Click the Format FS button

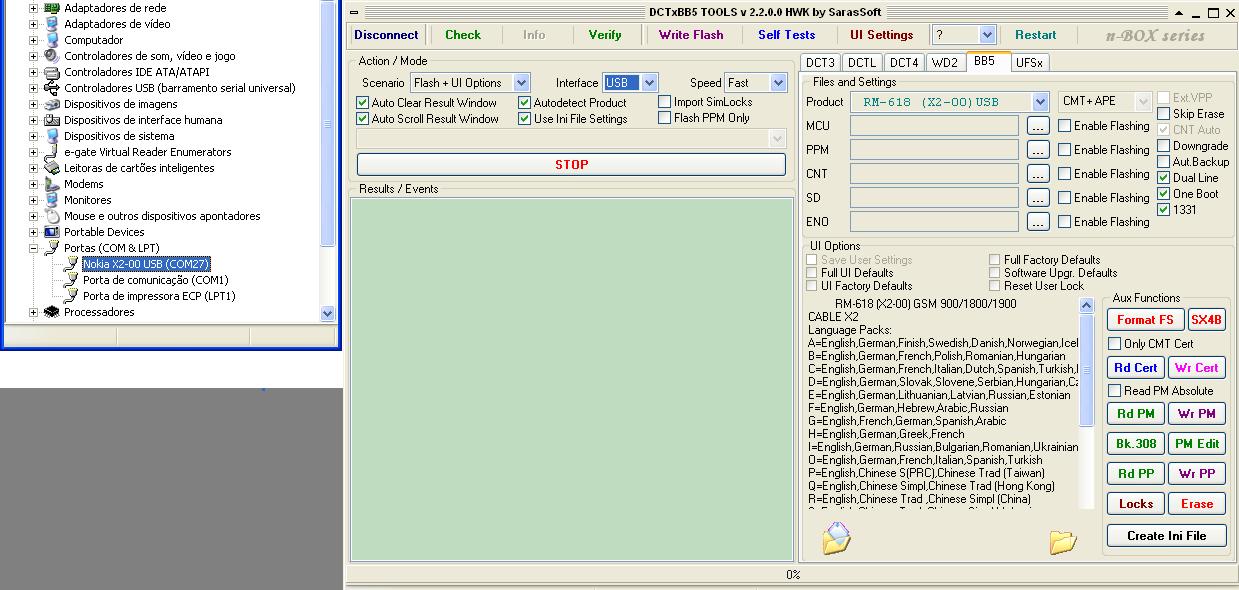click(x=1145, y=320)
